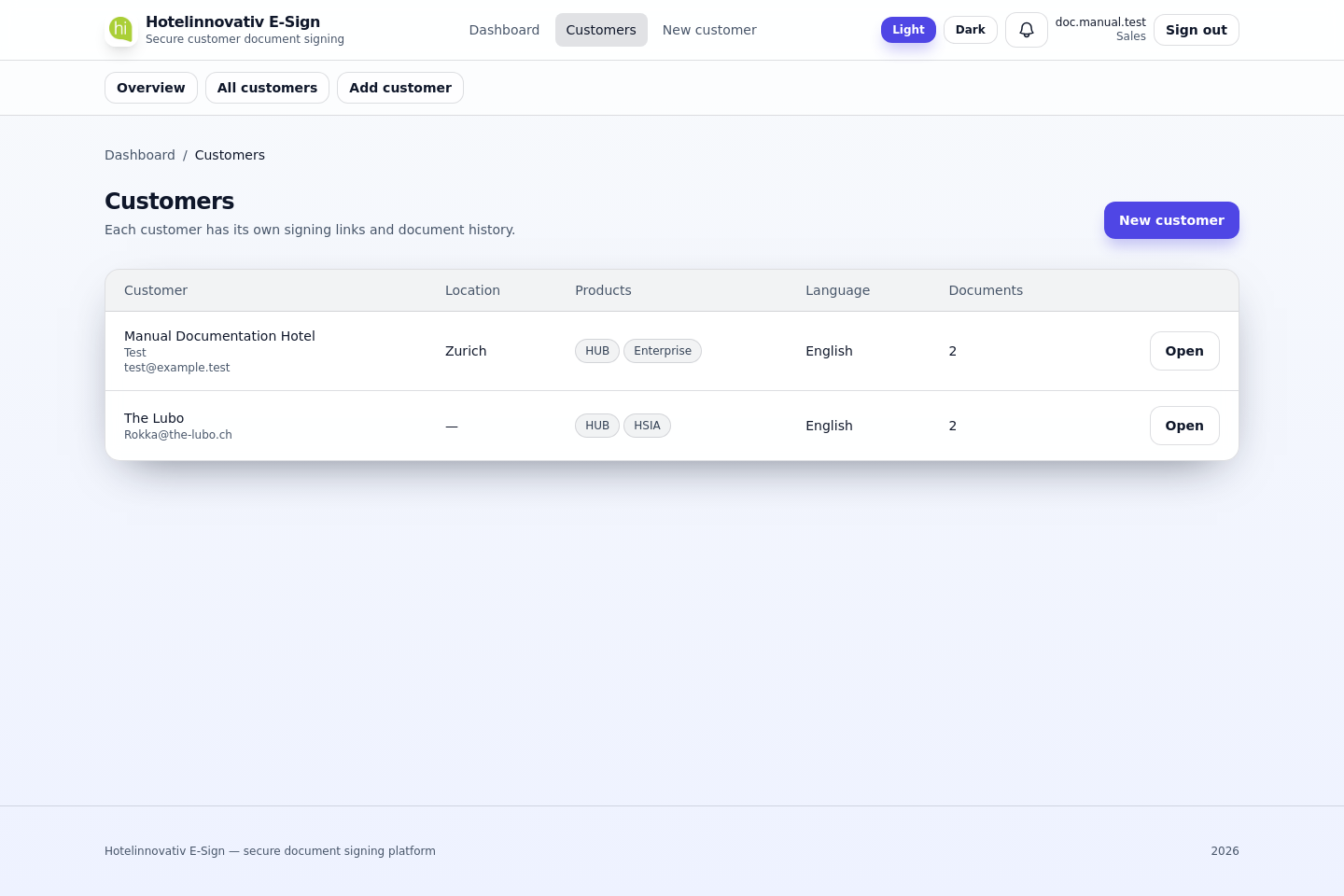The height and width of the screenshot is (896, 1344).
Task: Click the Customer column header
Action: 156,290
